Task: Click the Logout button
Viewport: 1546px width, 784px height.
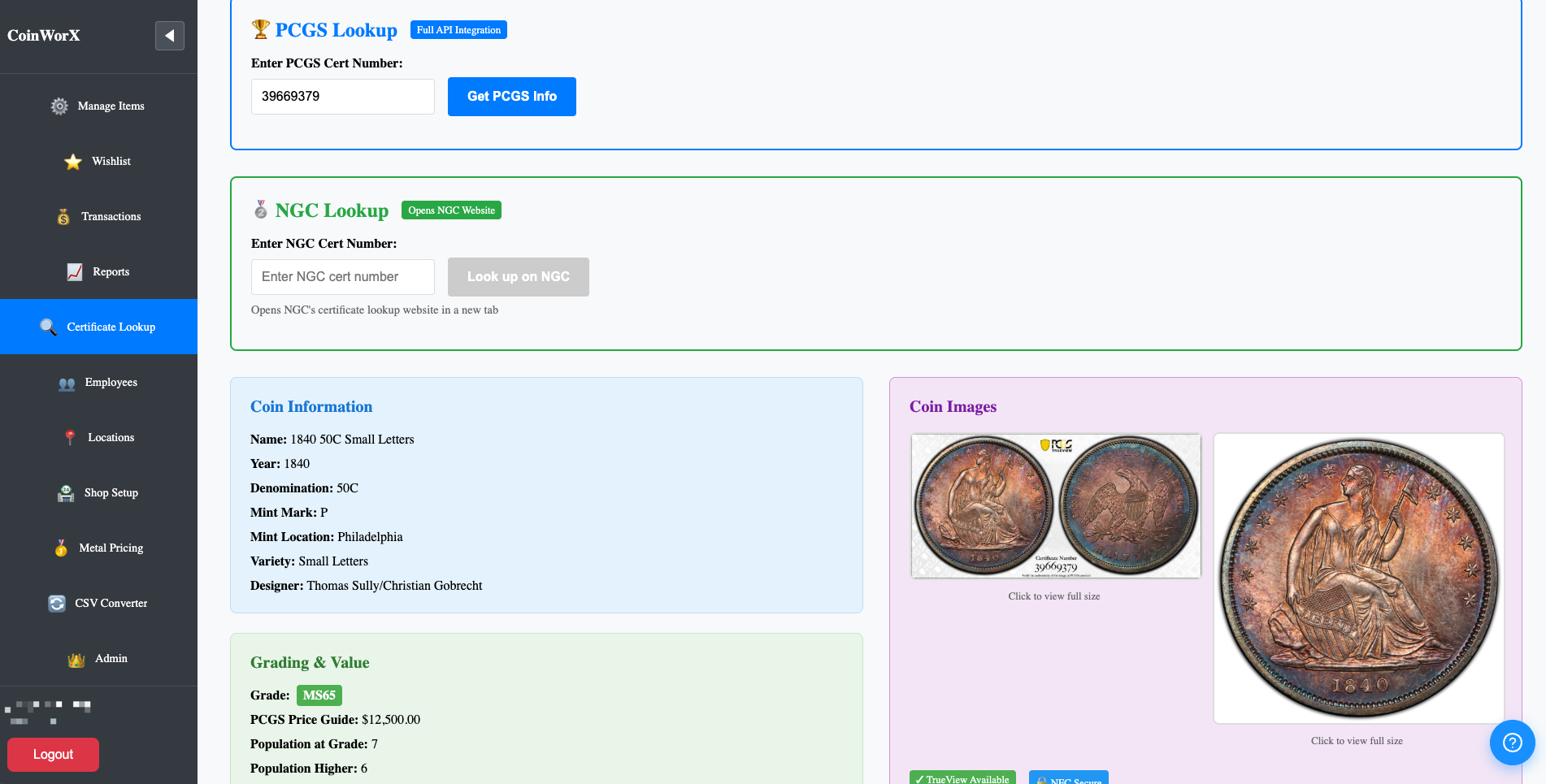Action: (53, 755)
